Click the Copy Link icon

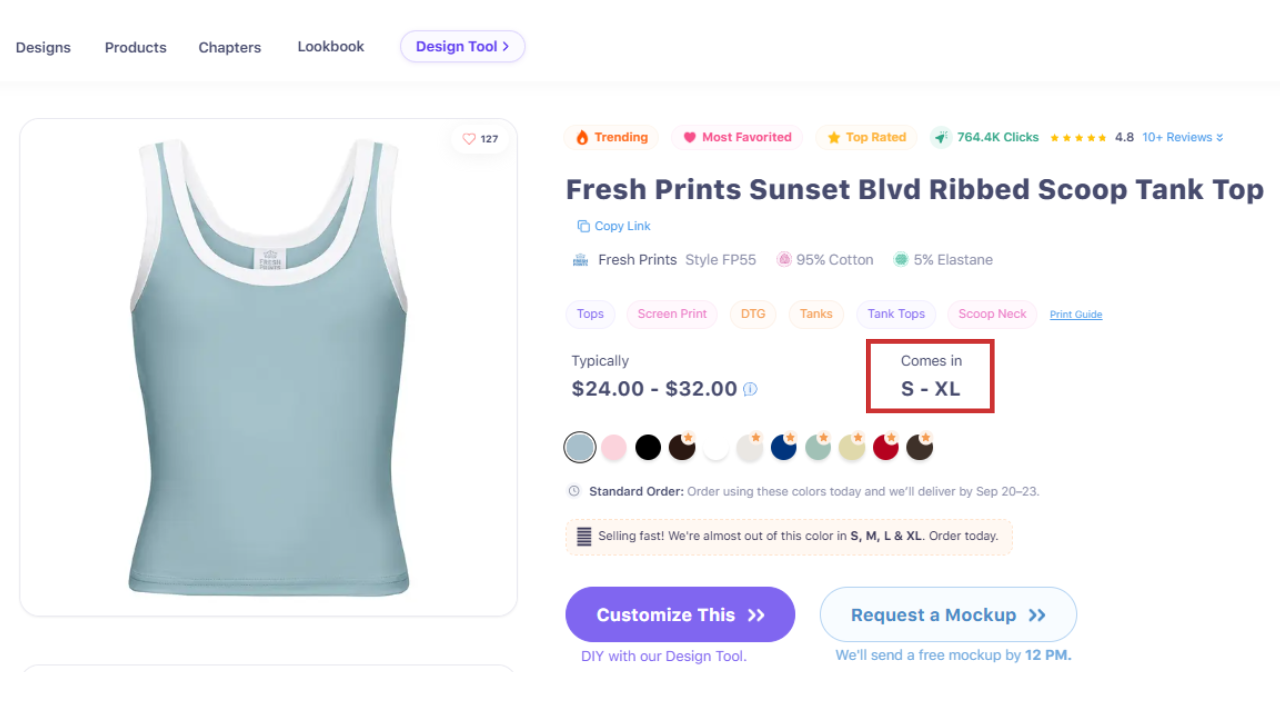pos(583,226)
